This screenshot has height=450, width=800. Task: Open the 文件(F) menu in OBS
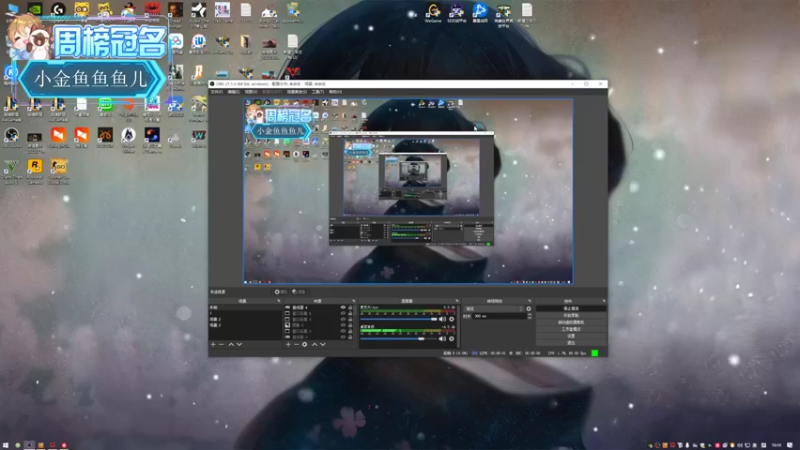(x=217, y=92)
